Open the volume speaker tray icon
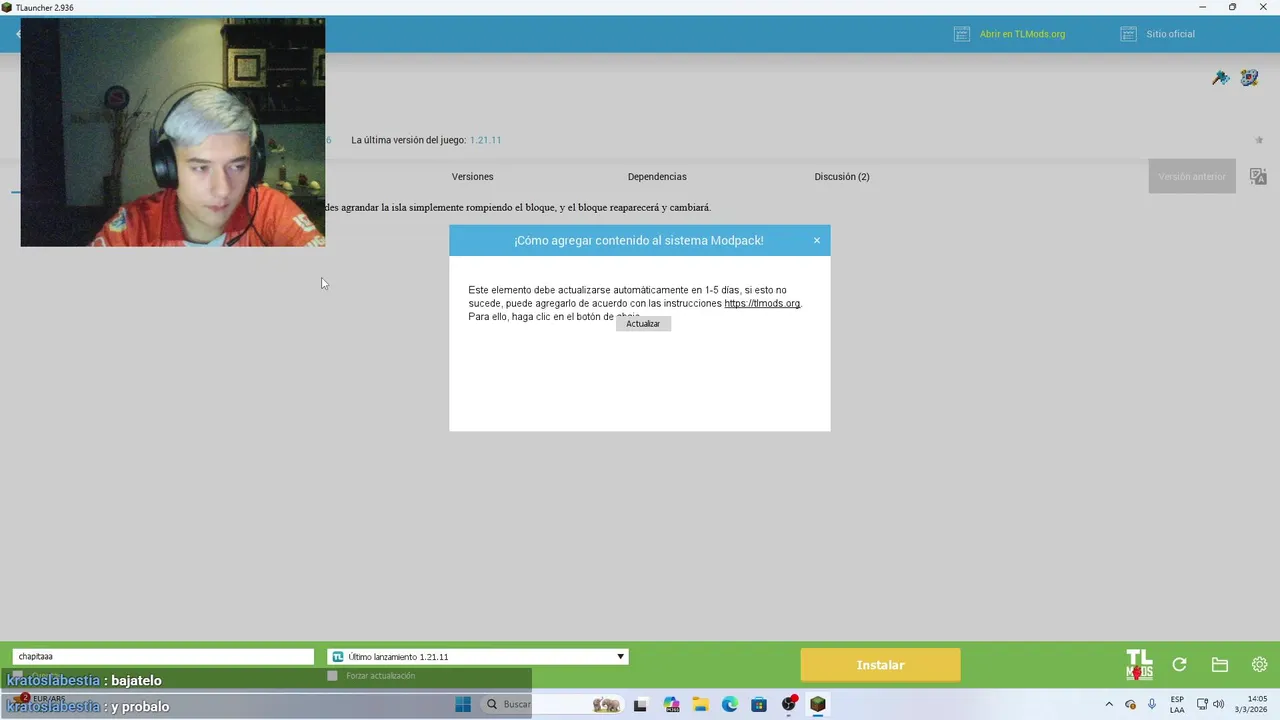The height and width of the screenshot is (720, 1280). click(x=1218, y=704)
